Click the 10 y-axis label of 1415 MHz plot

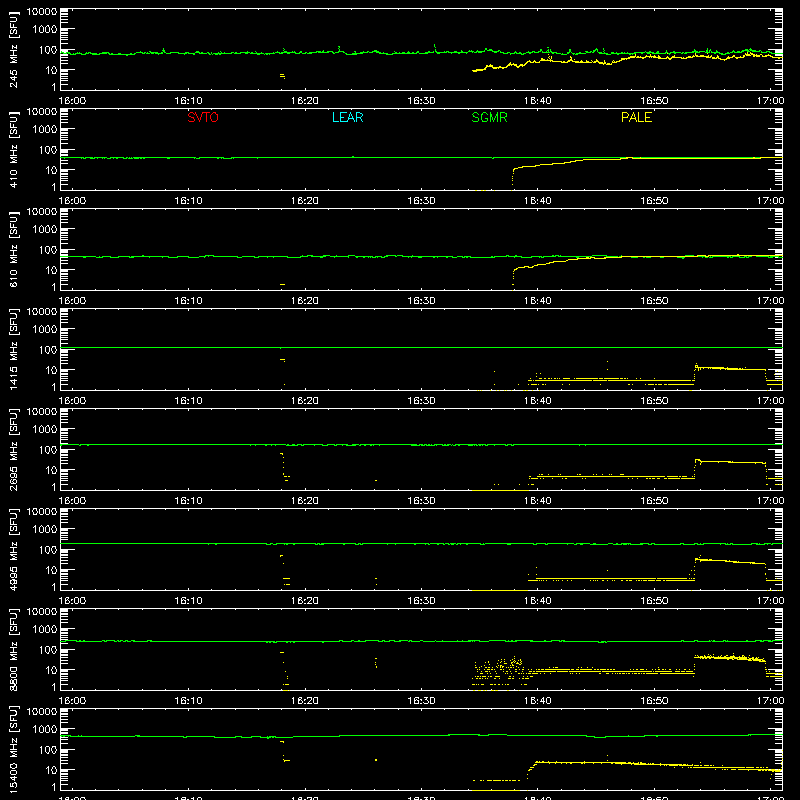point(51,370)
